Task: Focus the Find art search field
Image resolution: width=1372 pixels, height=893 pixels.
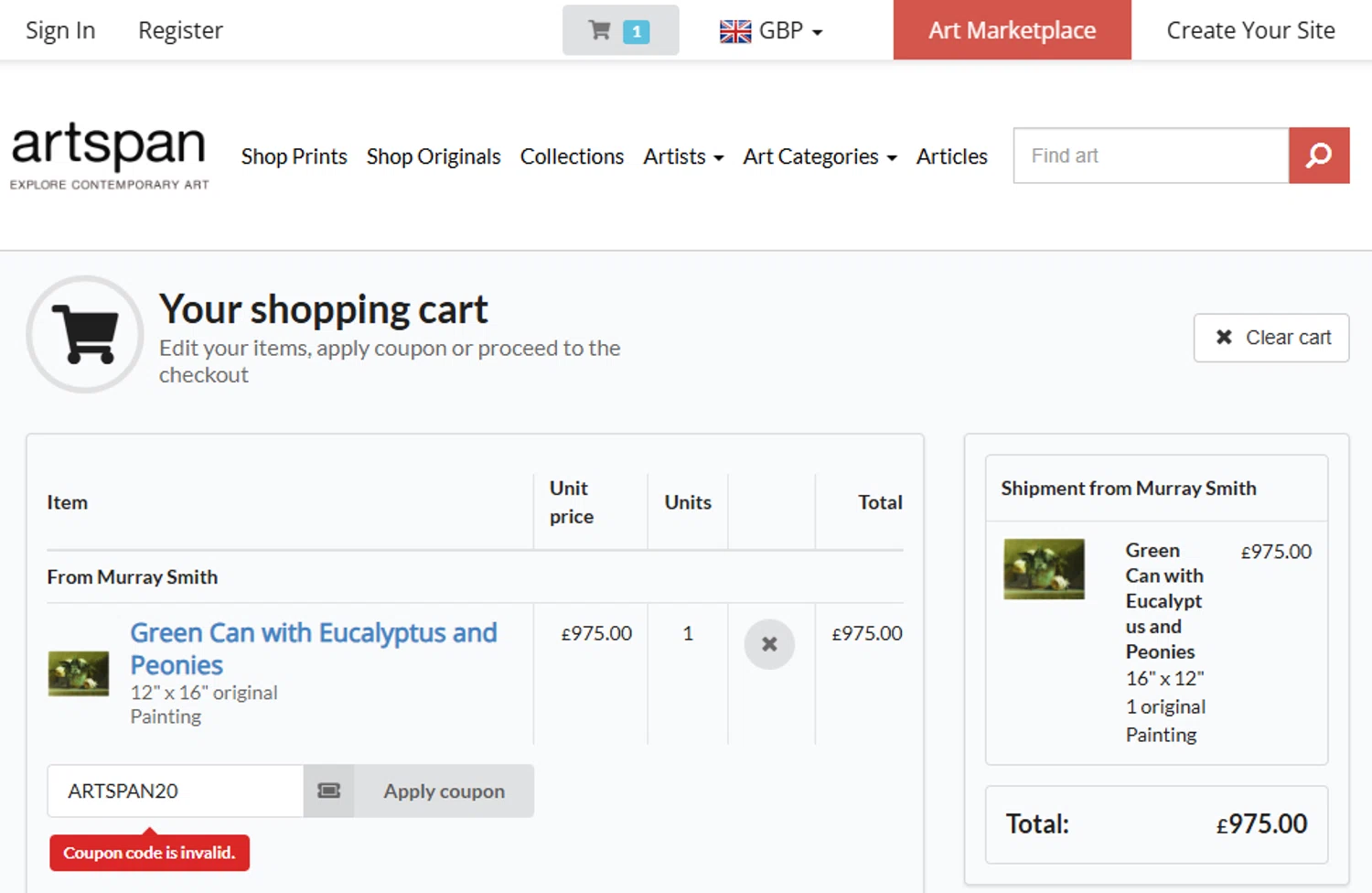Action: click(1151, 156)
